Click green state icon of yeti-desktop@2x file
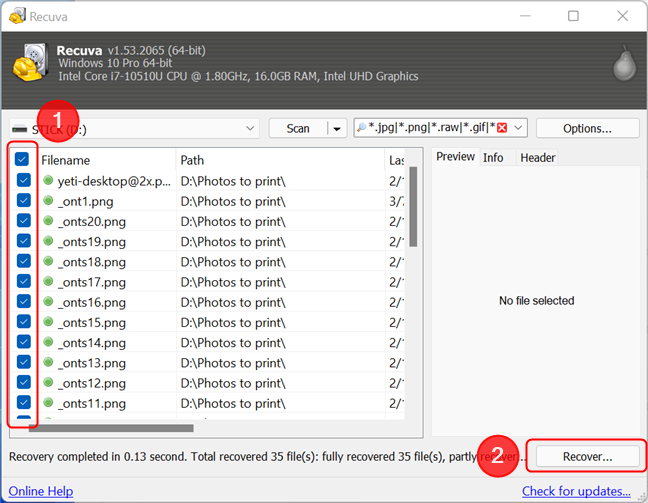The height and width of the screenshot is (503, 648). click(x=48, y=180)
